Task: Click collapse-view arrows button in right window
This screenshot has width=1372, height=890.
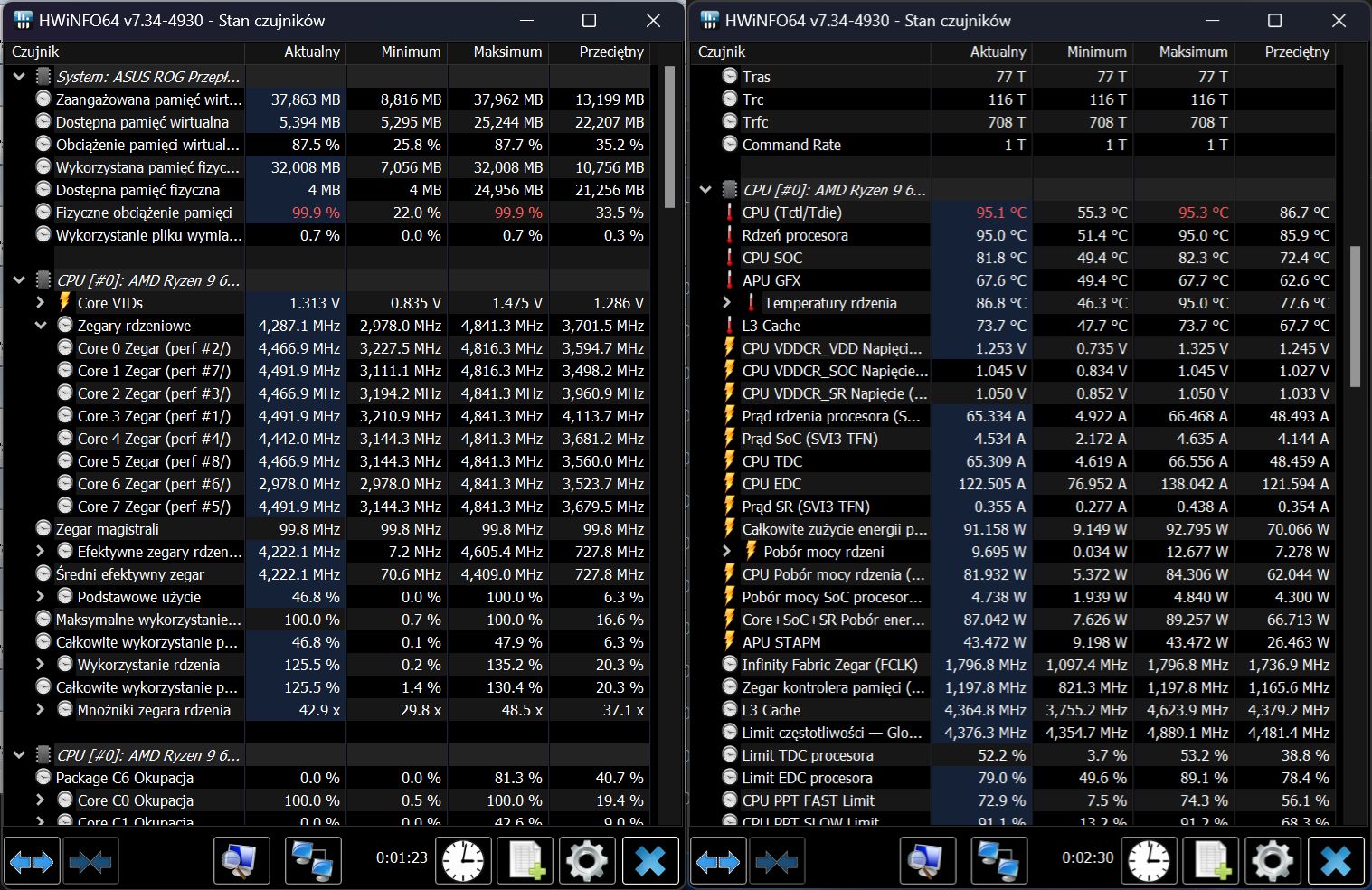Action: point(776,861)
